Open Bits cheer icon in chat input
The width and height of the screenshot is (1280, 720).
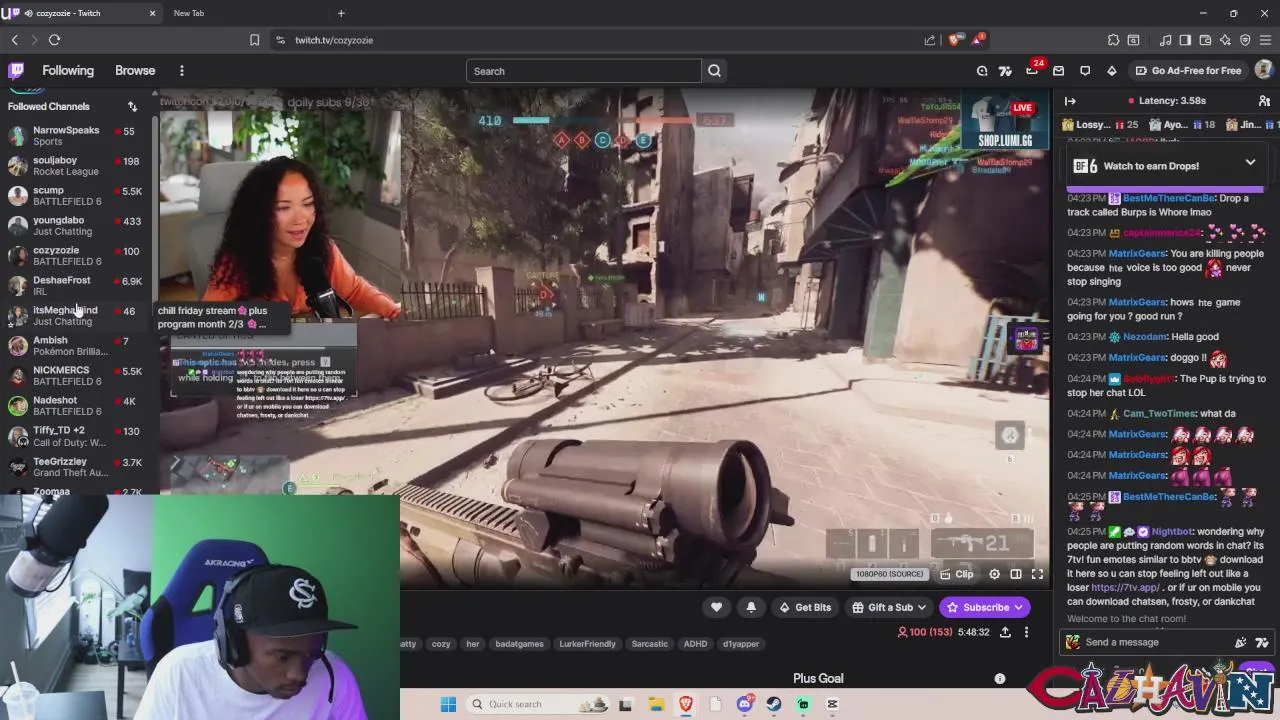tap(1241, 643)
